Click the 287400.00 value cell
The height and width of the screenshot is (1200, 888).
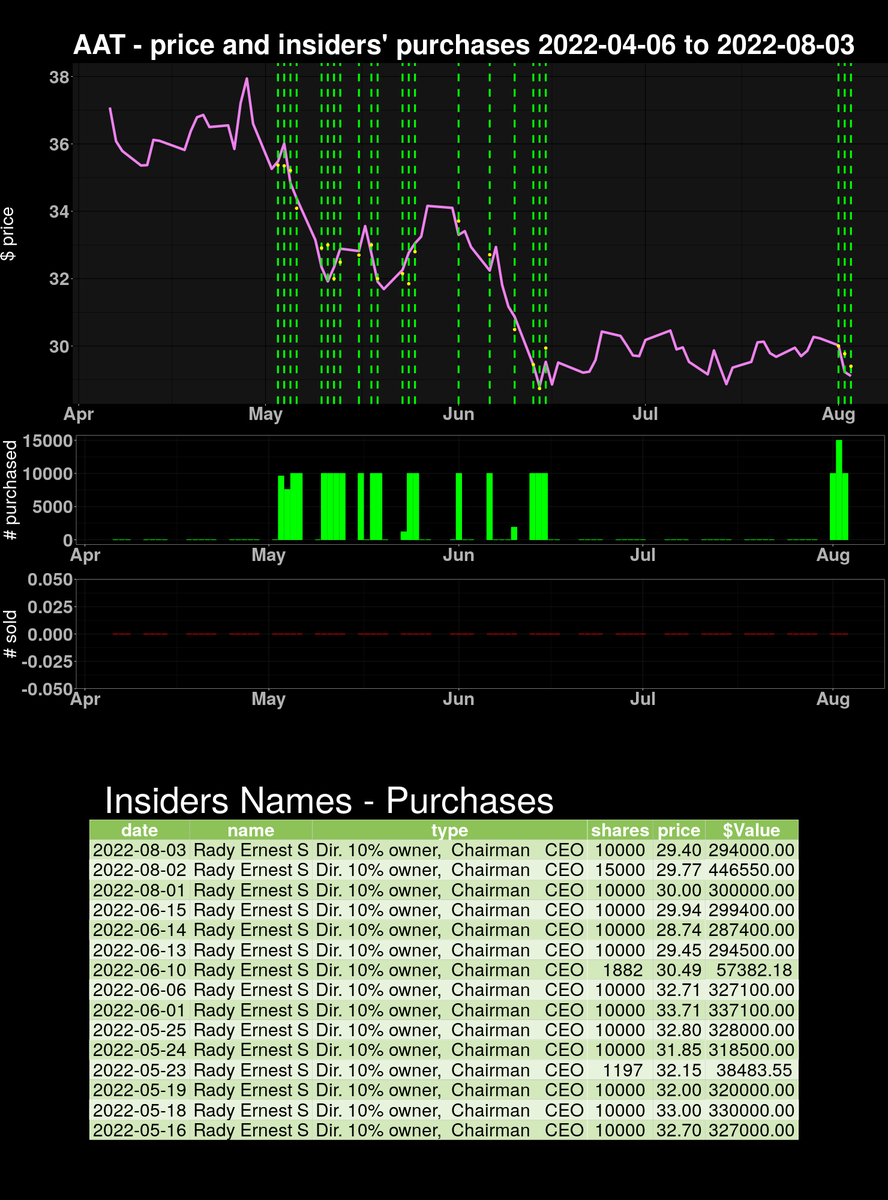(751, 930)
